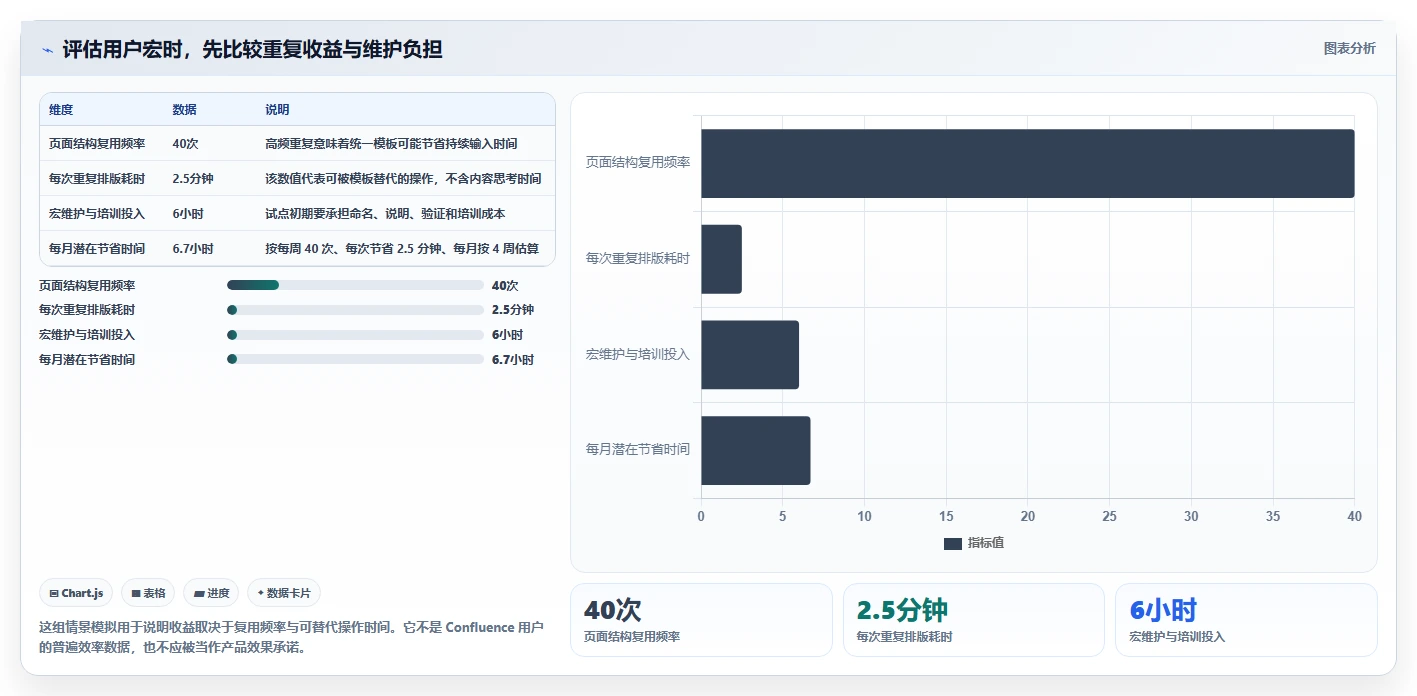Click table value 40次
Viewport: 1417px width, 696px height.
point(185,144)
